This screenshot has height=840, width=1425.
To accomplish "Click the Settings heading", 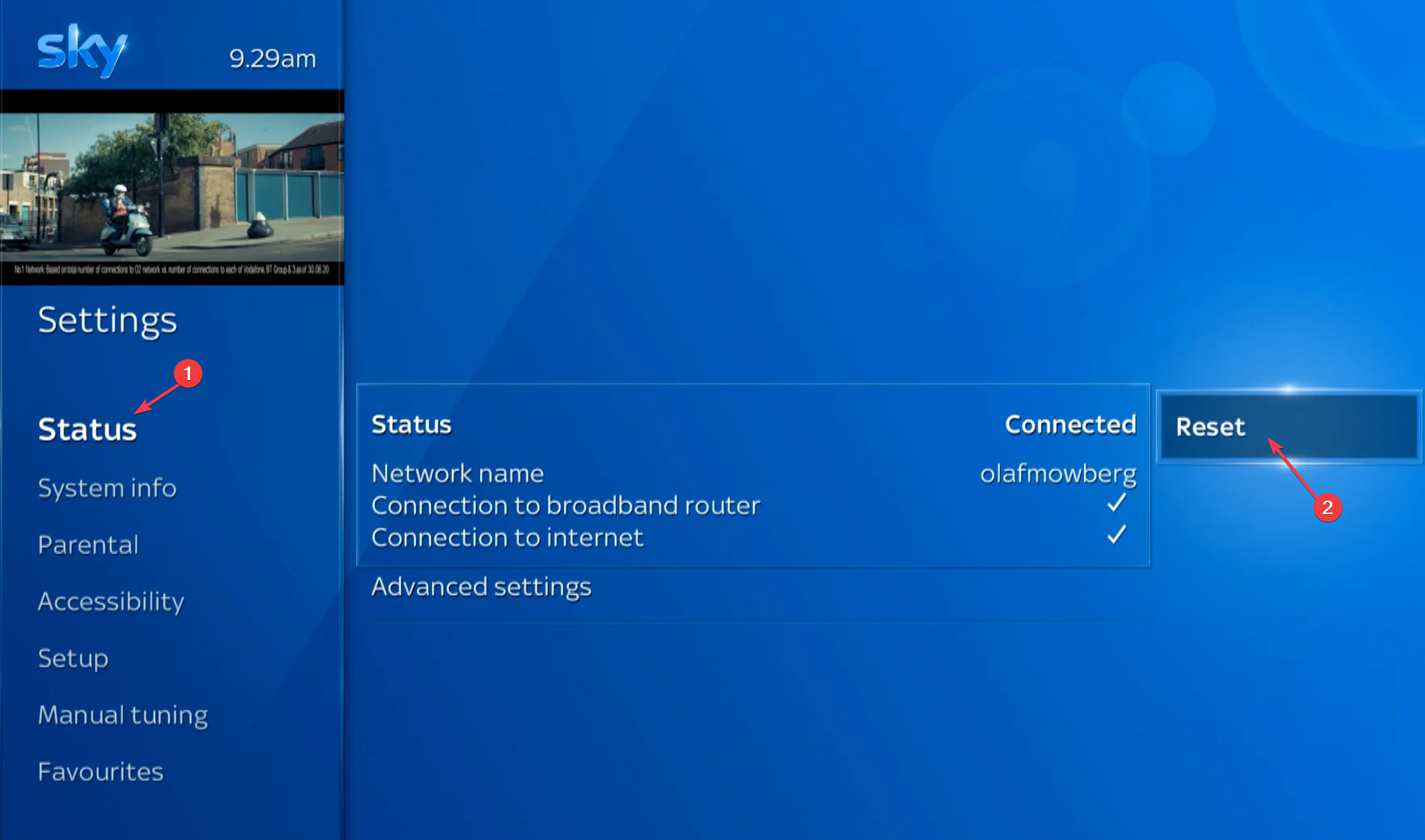I will point(107,320).
